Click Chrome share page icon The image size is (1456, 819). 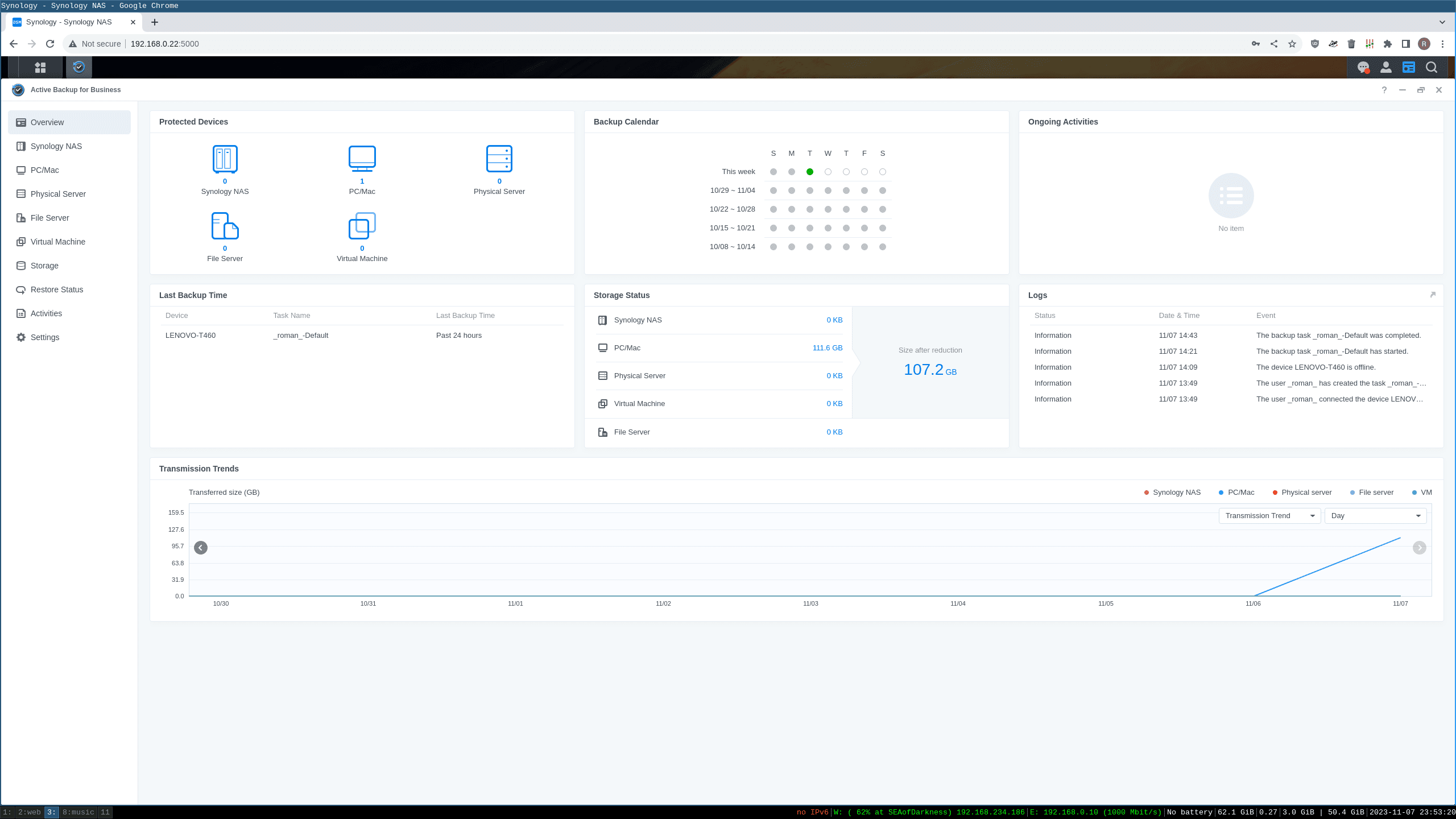[x=1274, y=44]
